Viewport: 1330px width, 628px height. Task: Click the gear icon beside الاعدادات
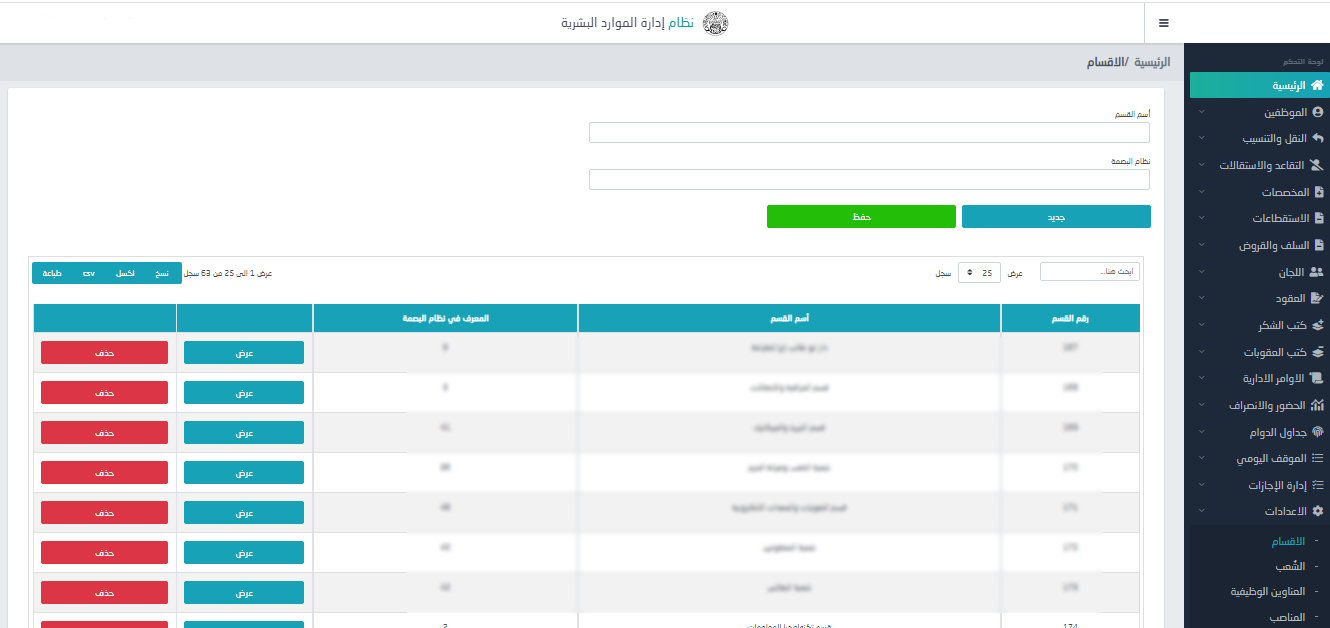[x=1317, y=512]
